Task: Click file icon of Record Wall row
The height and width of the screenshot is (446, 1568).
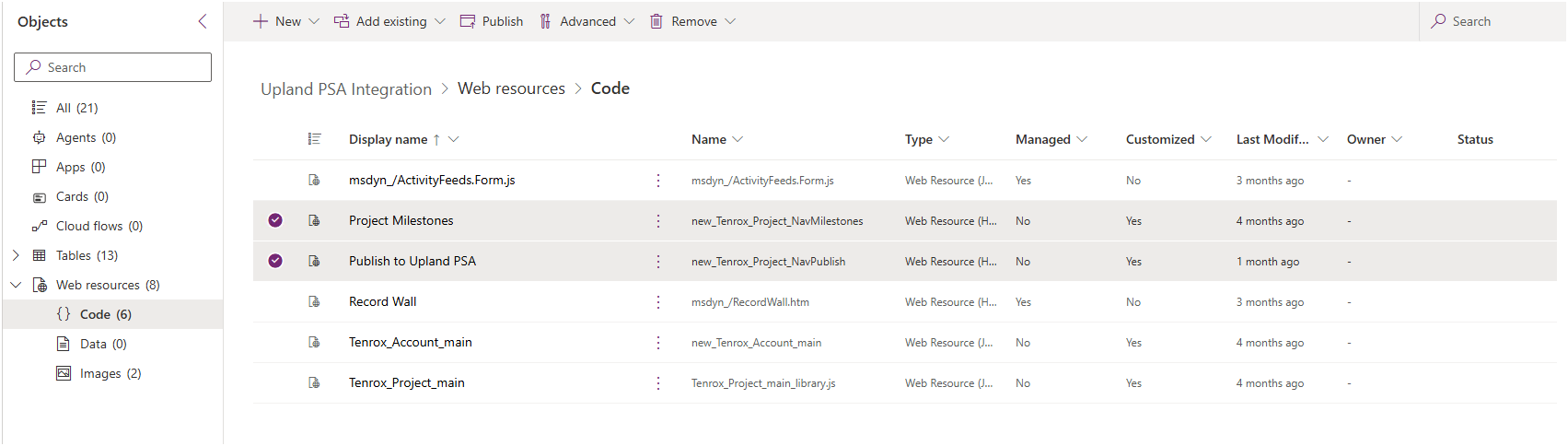Action: 314,302
